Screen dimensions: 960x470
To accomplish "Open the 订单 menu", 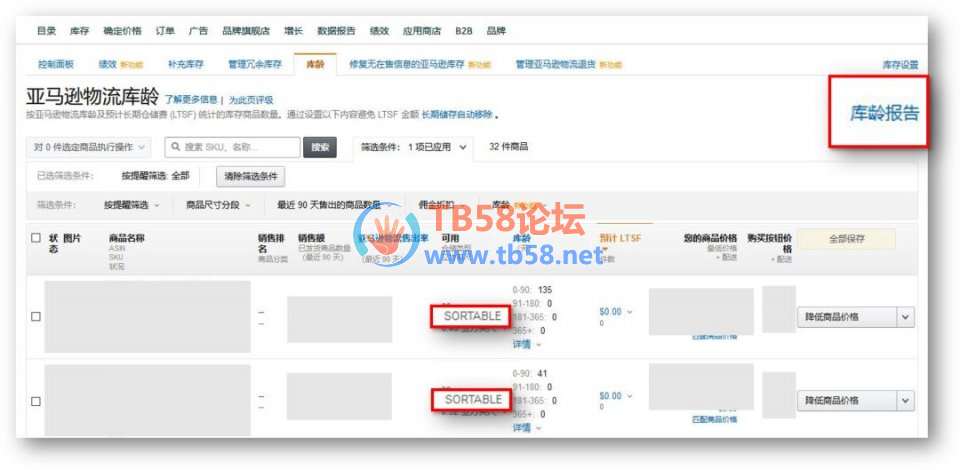I will pos(165,31).
